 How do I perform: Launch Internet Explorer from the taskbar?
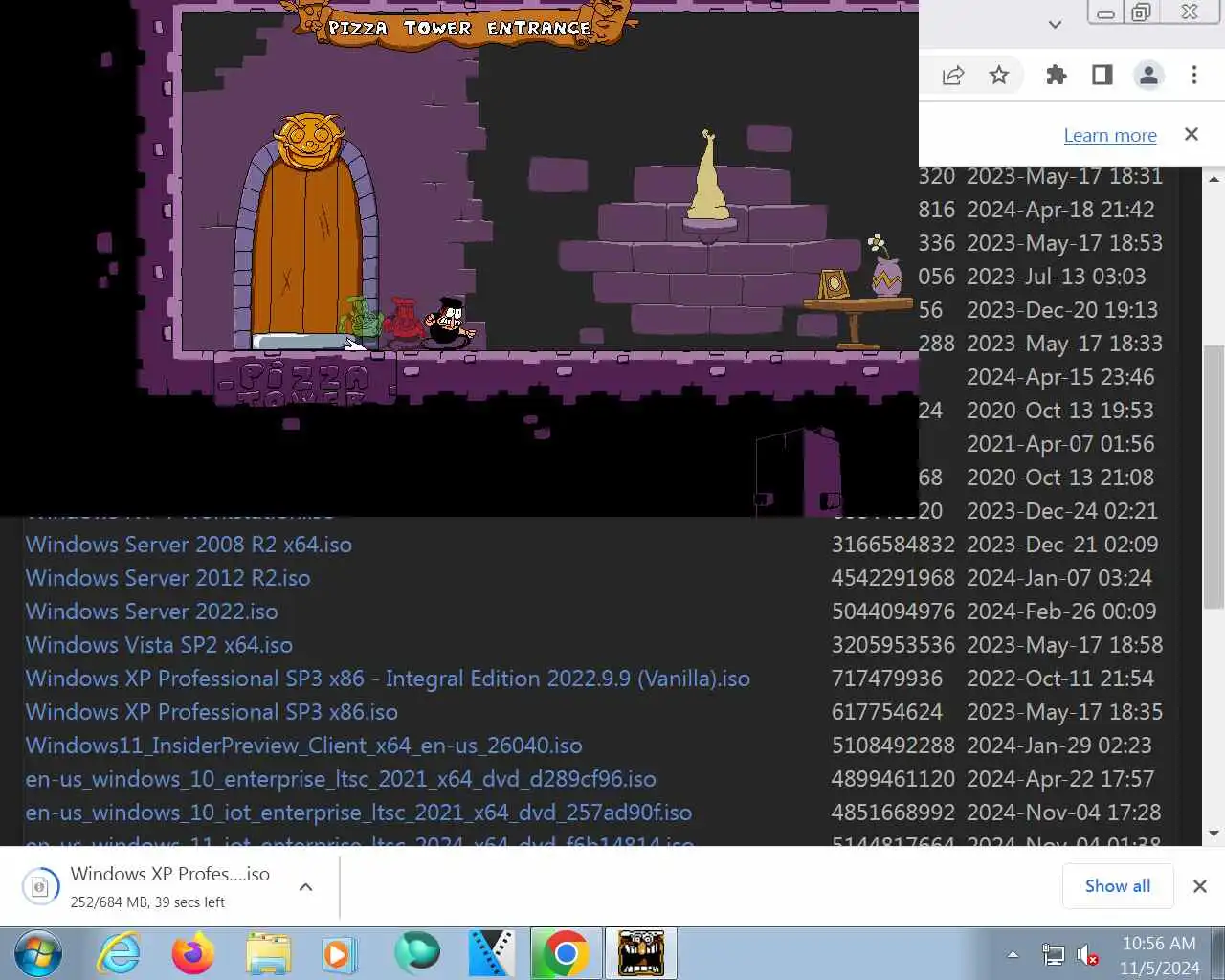click(x=120, y=953)
